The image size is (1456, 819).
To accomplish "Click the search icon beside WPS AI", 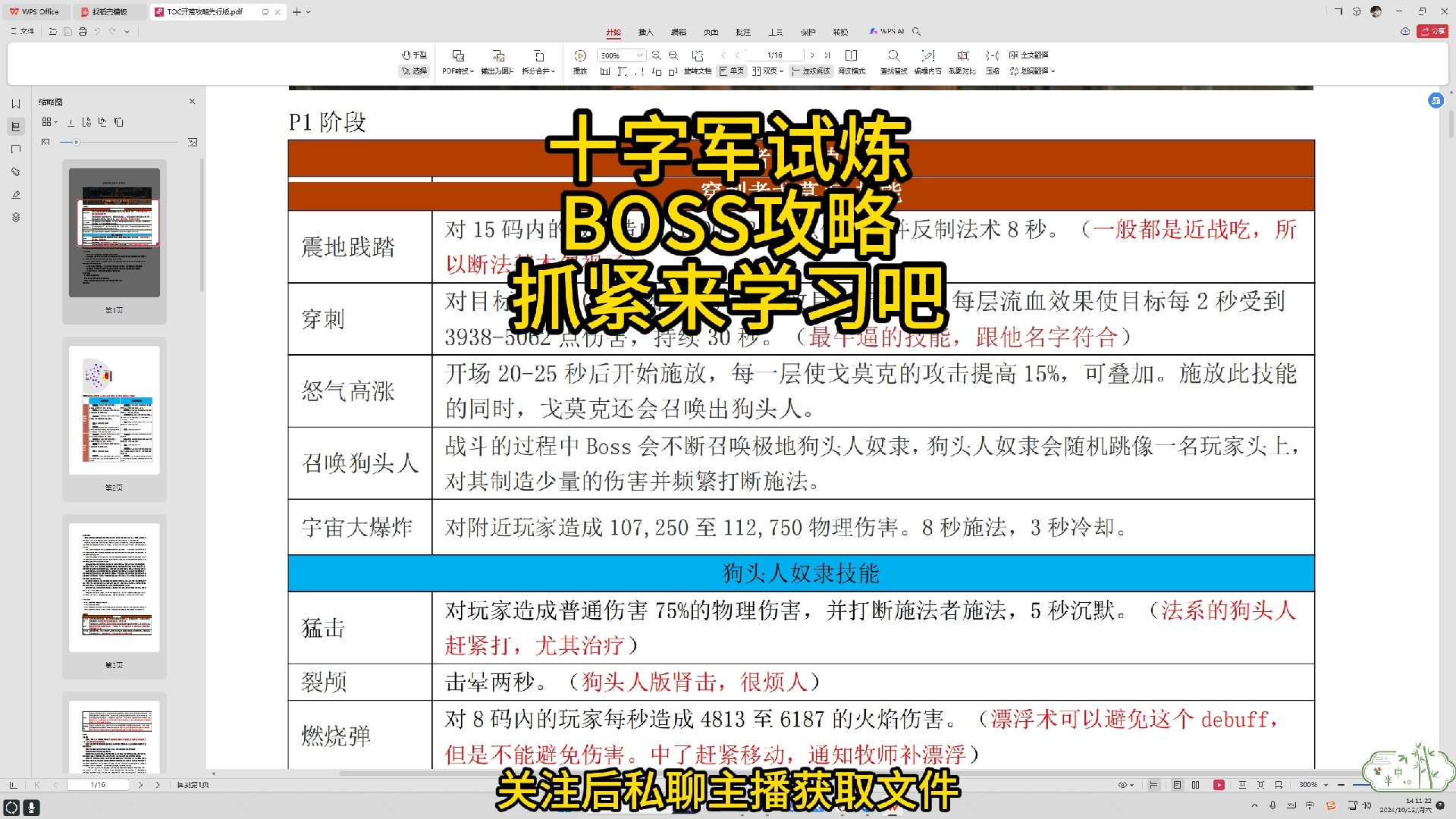I will [x=916, y=31].
